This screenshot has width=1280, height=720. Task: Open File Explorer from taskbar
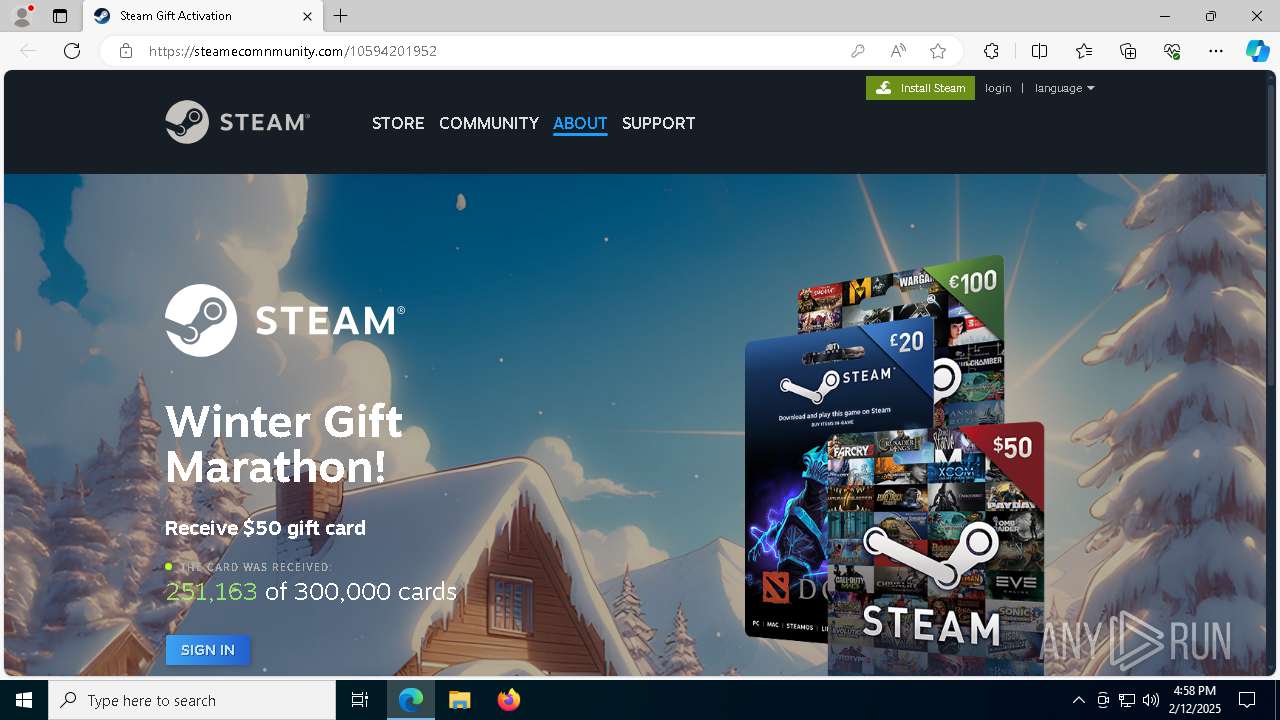(459, 700)
